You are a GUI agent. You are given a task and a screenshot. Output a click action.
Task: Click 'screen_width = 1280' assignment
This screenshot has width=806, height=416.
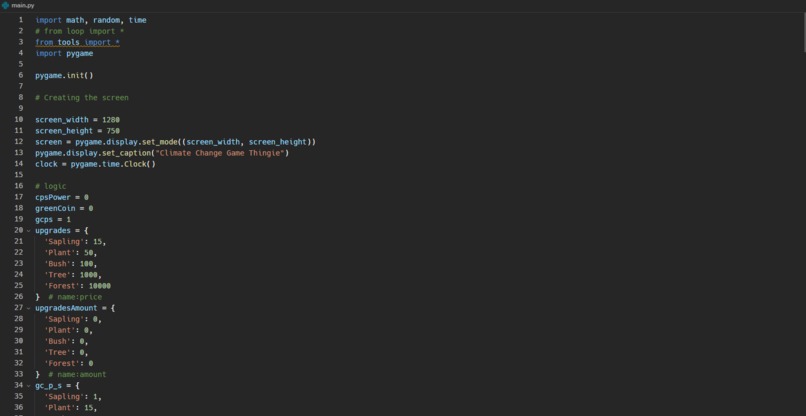(78, 120)
